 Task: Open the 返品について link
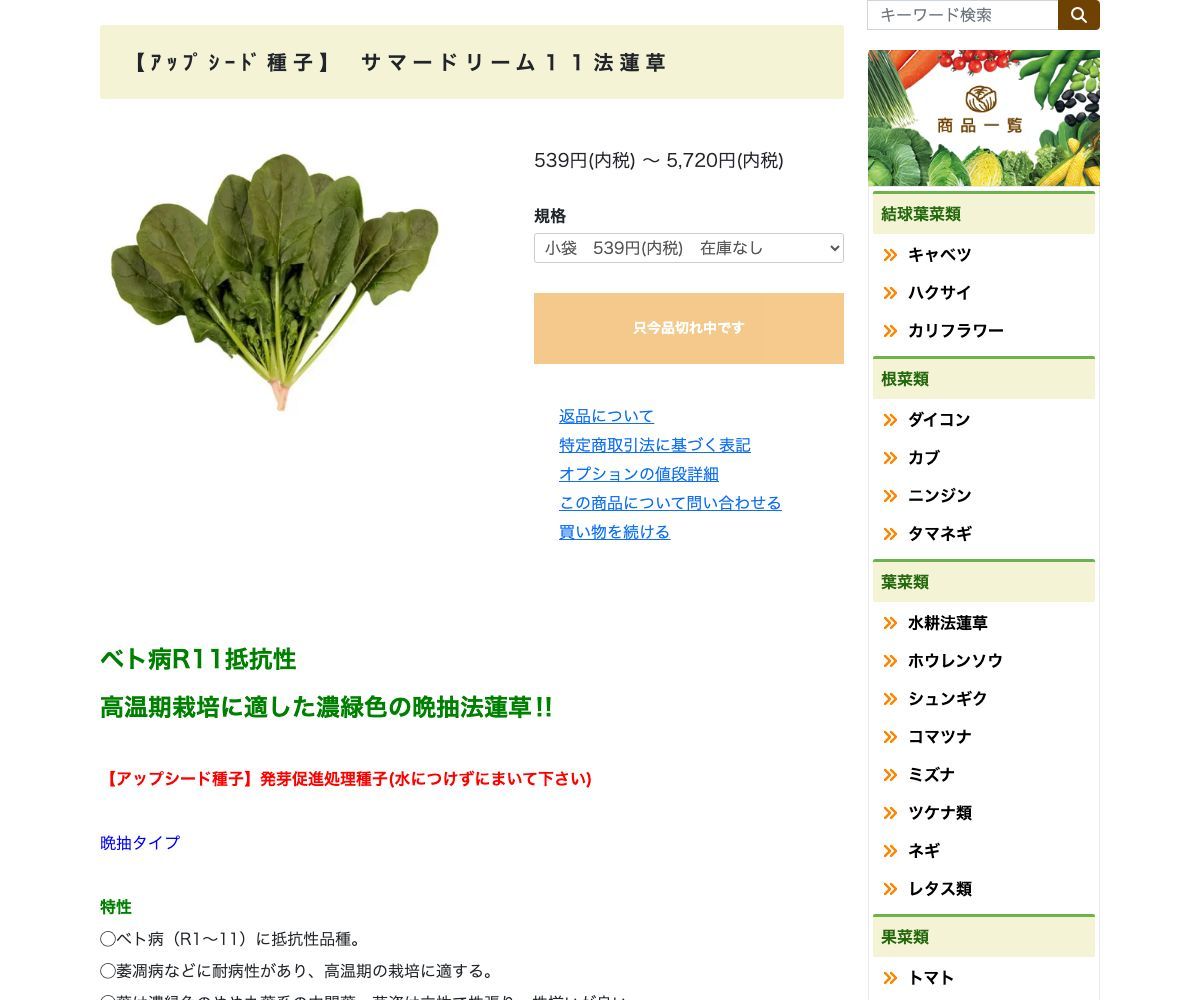[606, 416]
